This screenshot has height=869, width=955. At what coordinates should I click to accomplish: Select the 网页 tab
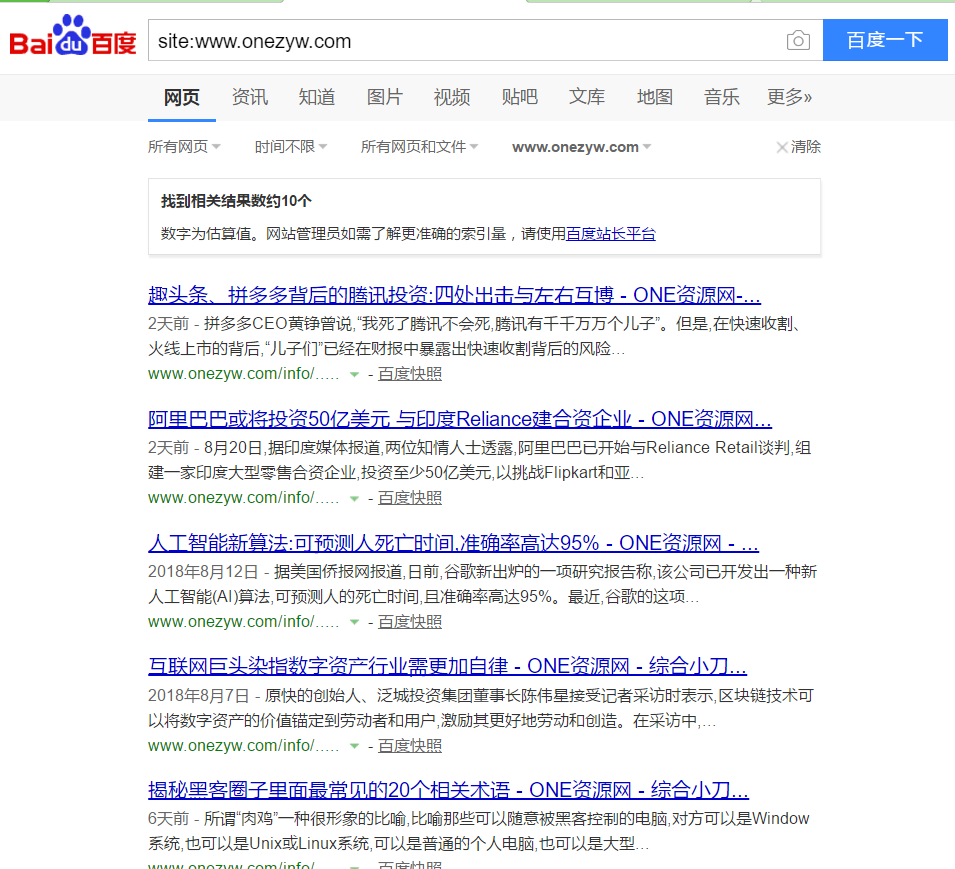(181, 97)
